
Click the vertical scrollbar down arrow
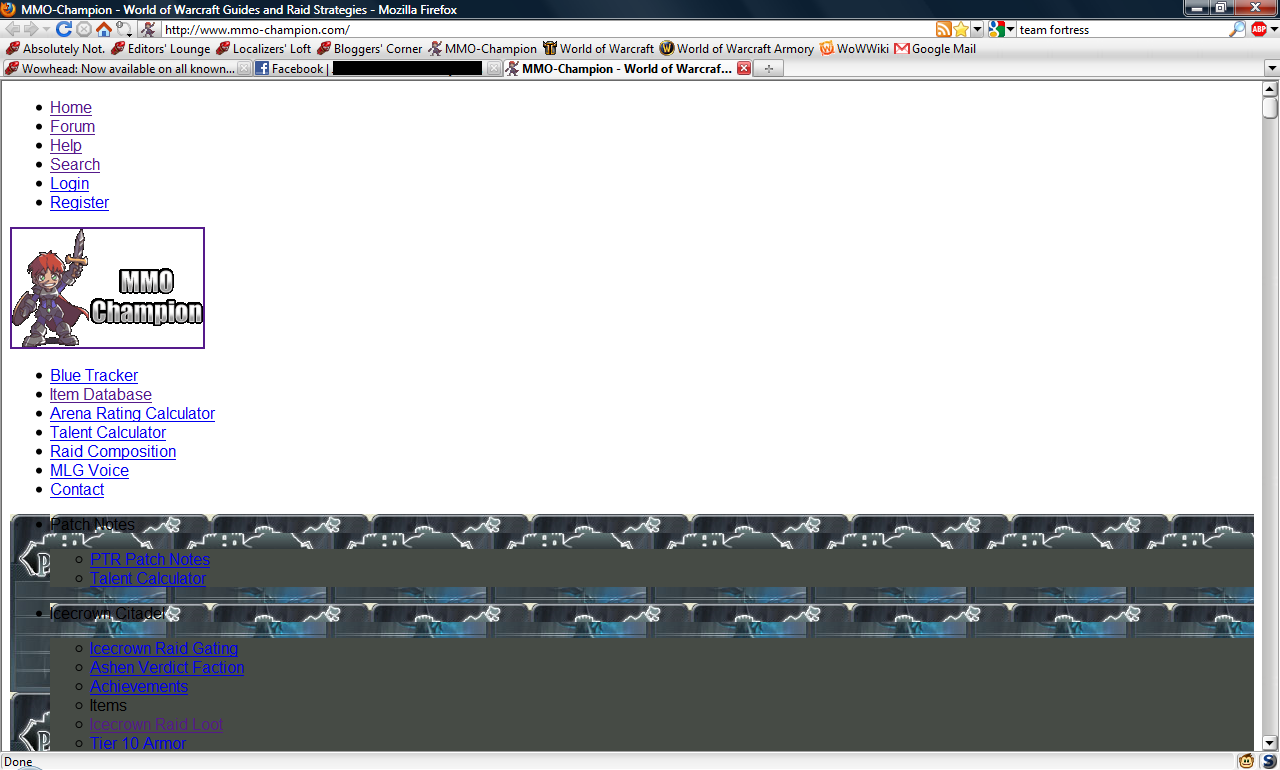click(1270, 743)
